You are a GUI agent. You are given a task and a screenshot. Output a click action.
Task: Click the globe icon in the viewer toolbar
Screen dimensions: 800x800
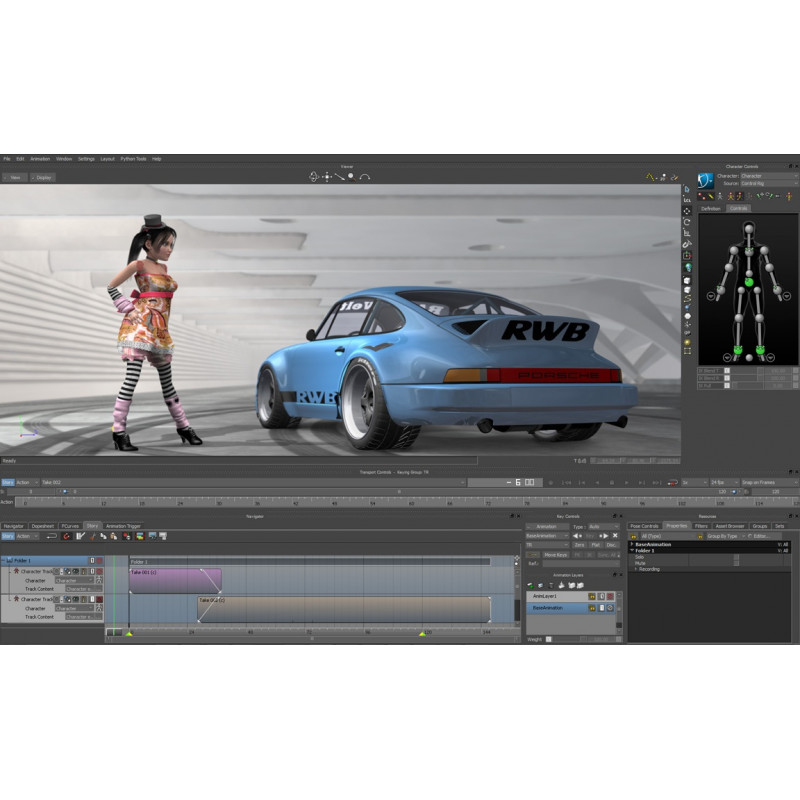click(688, 266)
